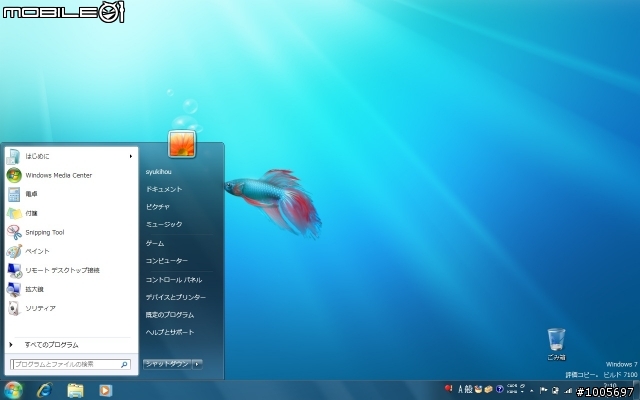Click the paint palette icon for ペイント
640x400 pixels.
tap(14, 251)
